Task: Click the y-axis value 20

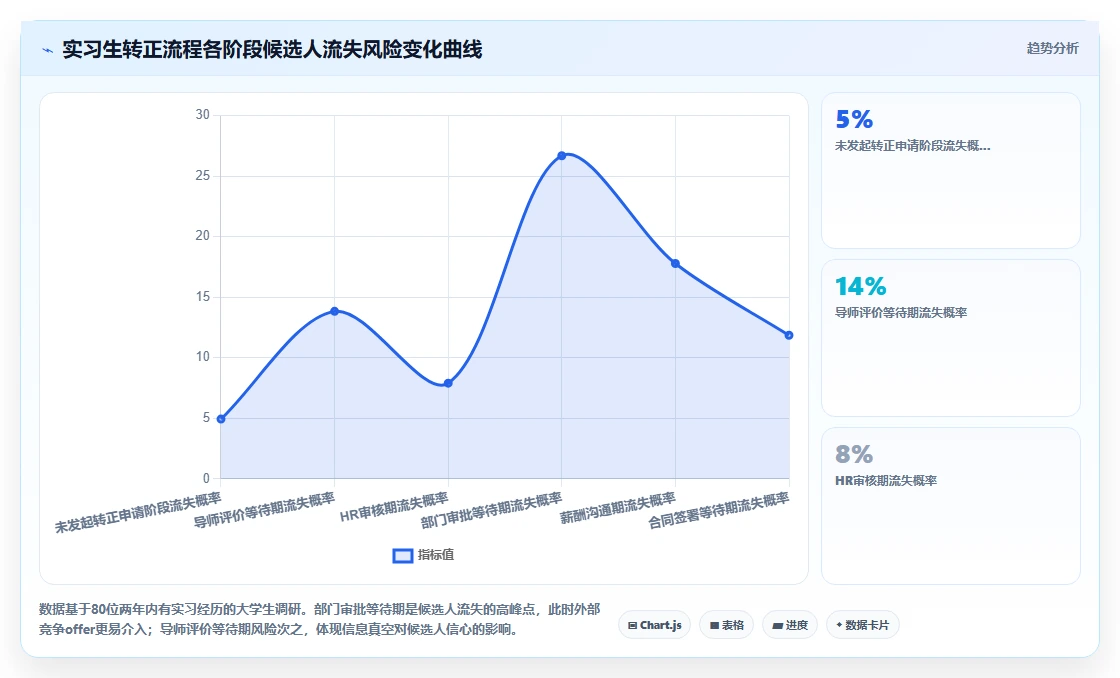Action: click(x=203, y=236)
